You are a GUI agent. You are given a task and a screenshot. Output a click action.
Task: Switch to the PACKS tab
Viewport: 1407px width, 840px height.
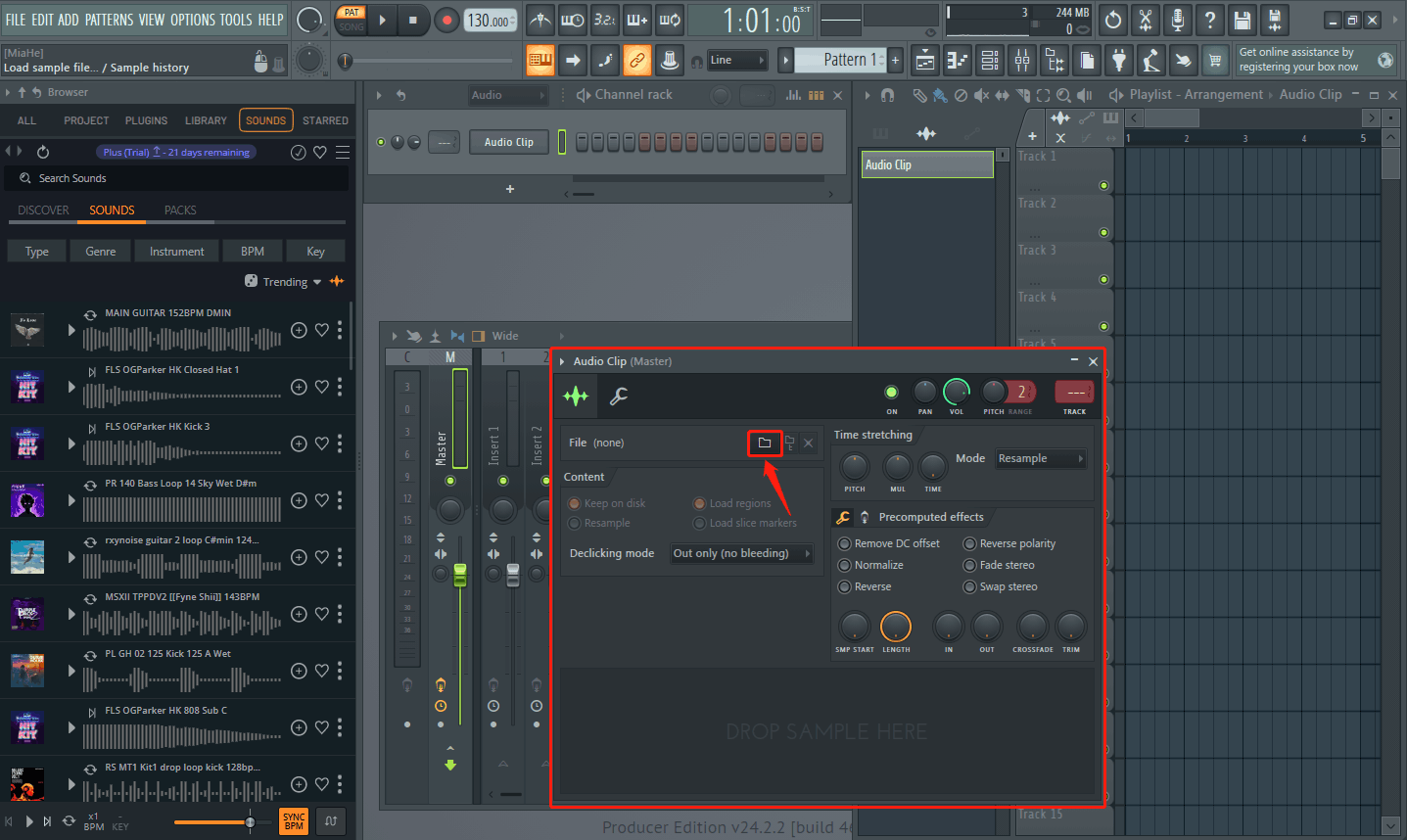[x=180, y=210]
